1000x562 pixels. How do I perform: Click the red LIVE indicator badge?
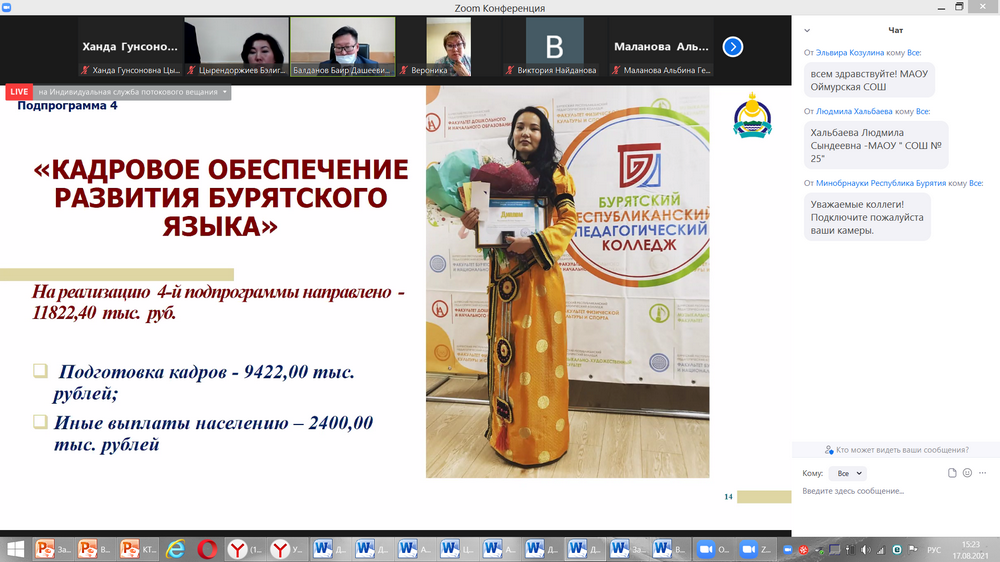[x=18, y=92]
